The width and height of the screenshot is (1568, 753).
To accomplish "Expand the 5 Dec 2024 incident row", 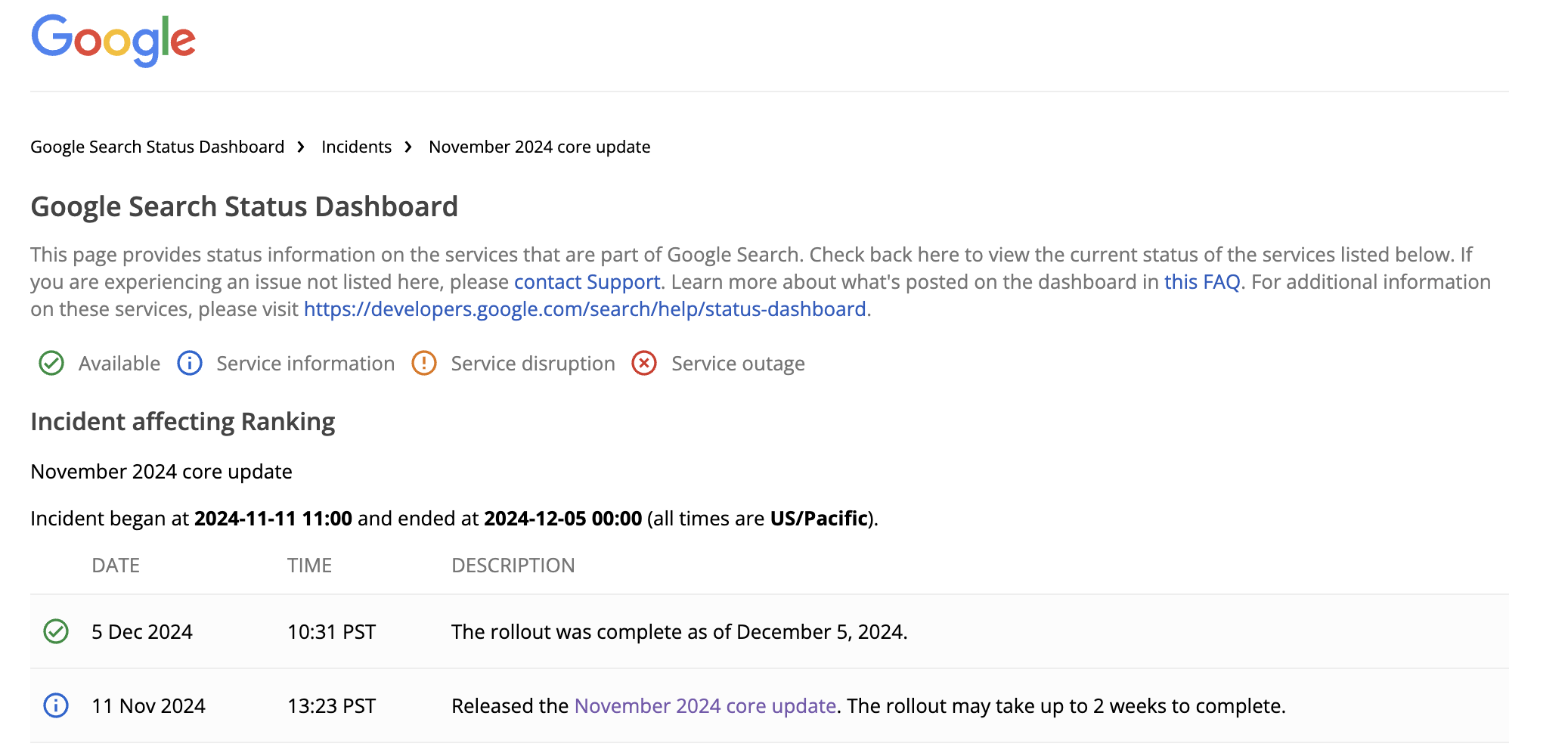I will point(144,632).
